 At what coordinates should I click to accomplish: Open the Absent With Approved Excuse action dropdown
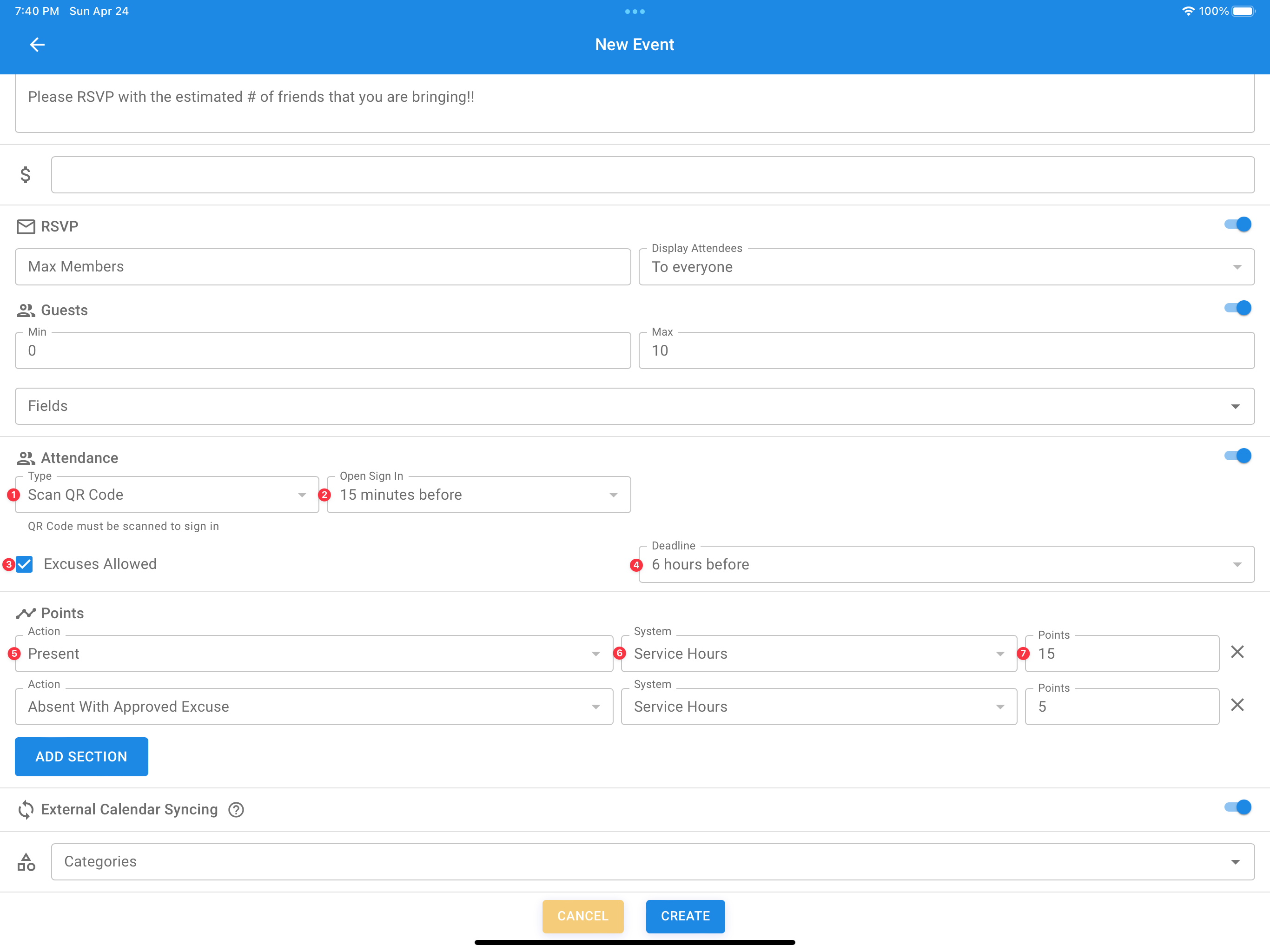click(314, 707)
